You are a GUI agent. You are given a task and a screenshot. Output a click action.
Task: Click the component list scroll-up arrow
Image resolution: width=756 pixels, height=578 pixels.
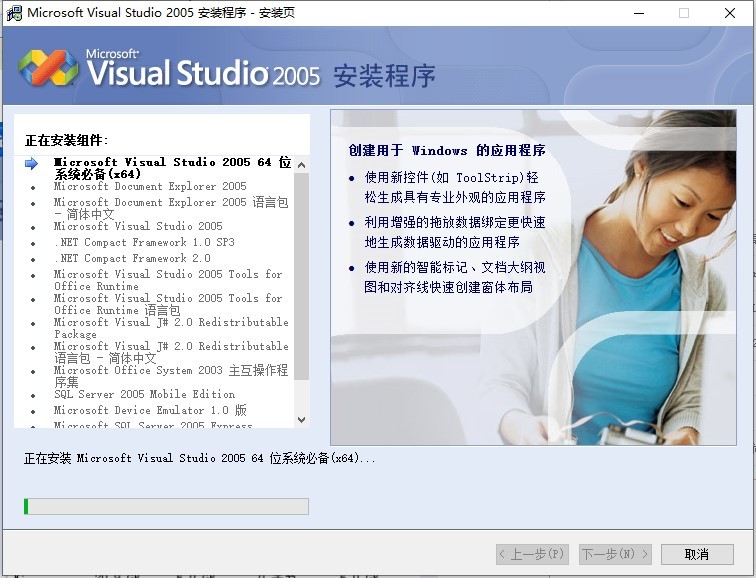[302, 165]
